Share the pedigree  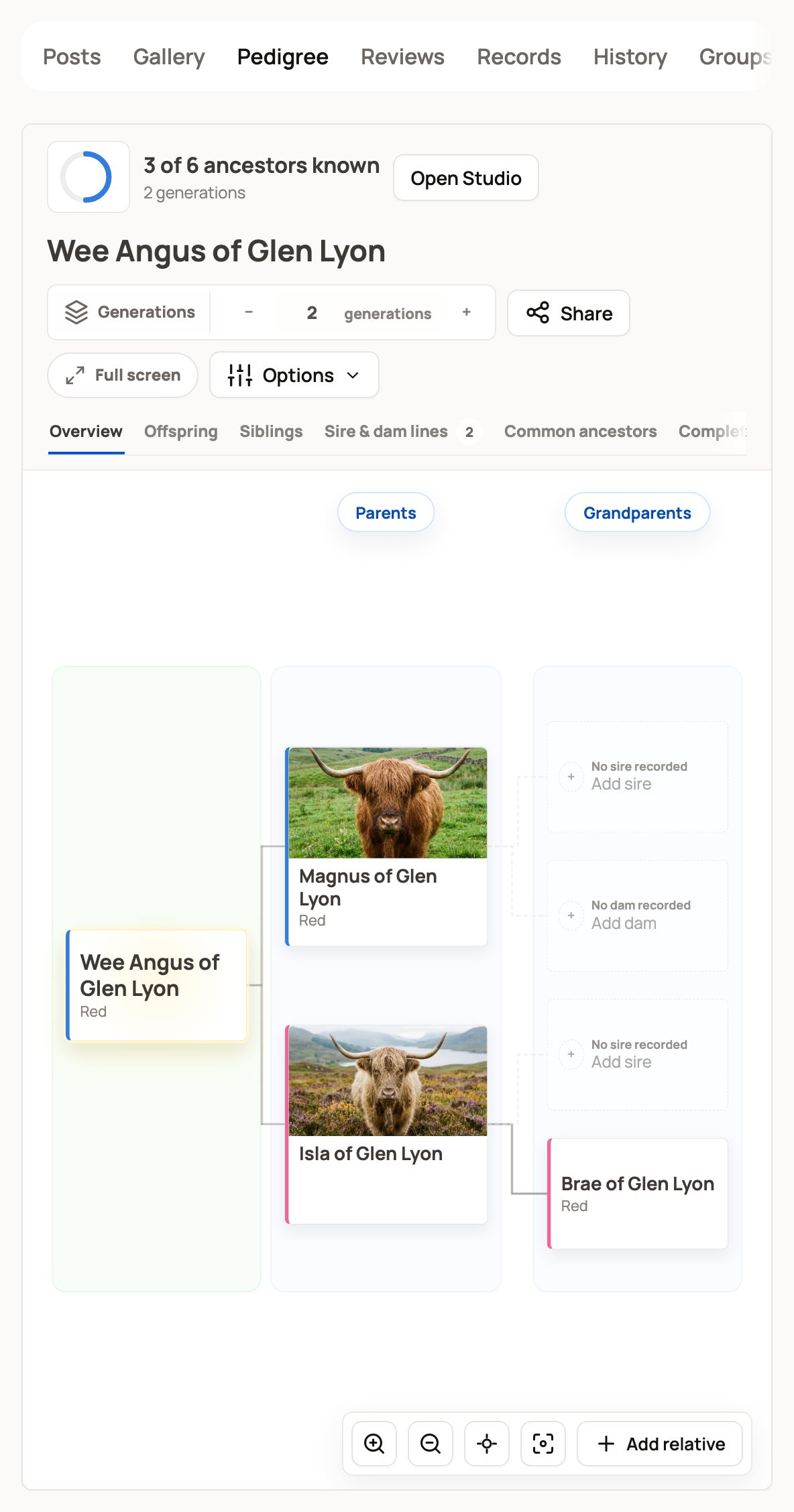coord(569,313)
